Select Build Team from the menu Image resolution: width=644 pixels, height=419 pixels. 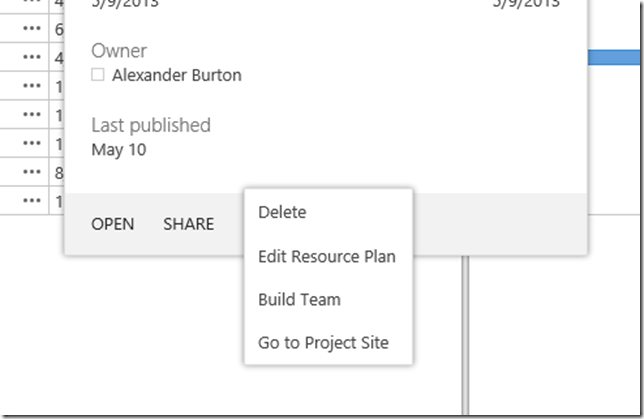[299, 299]
